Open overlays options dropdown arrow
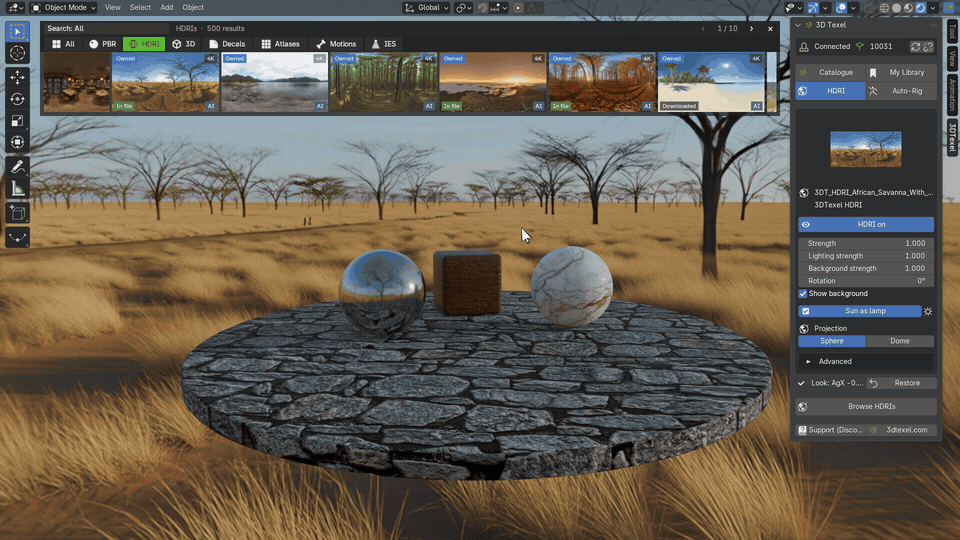 [x=853, y=8]
